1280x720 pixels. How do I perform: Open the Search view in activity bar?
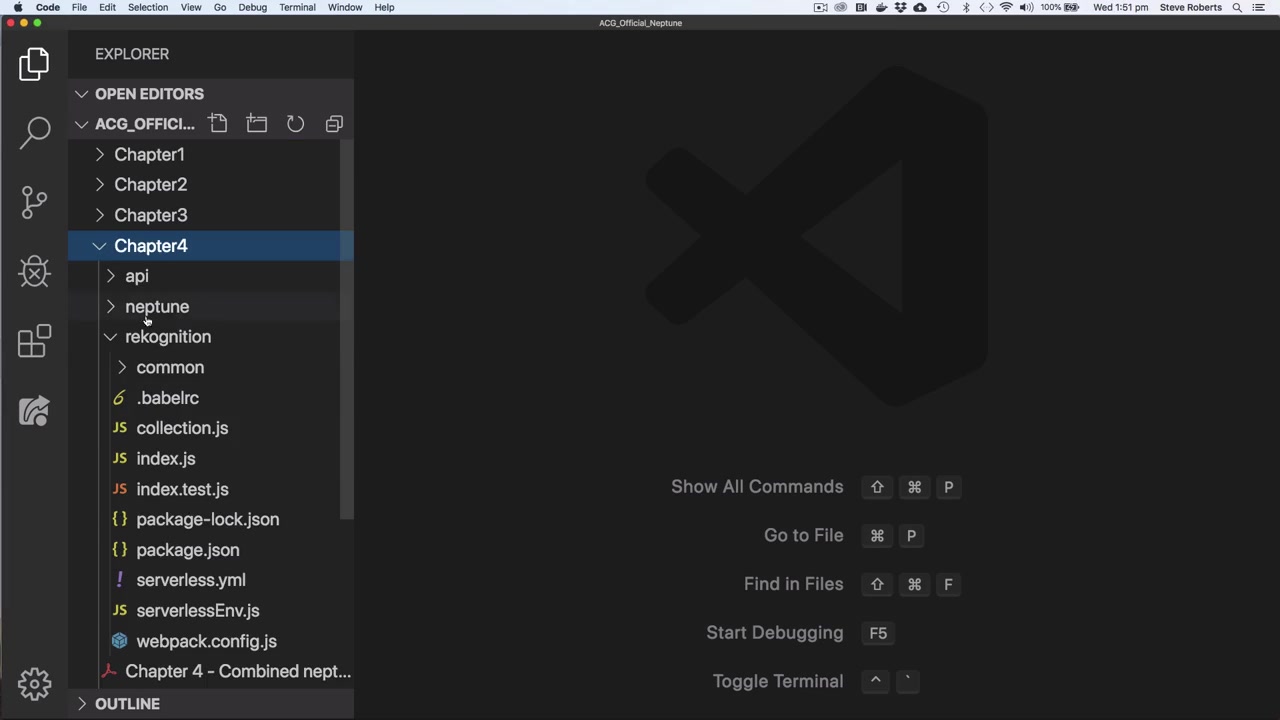(34, 133)
